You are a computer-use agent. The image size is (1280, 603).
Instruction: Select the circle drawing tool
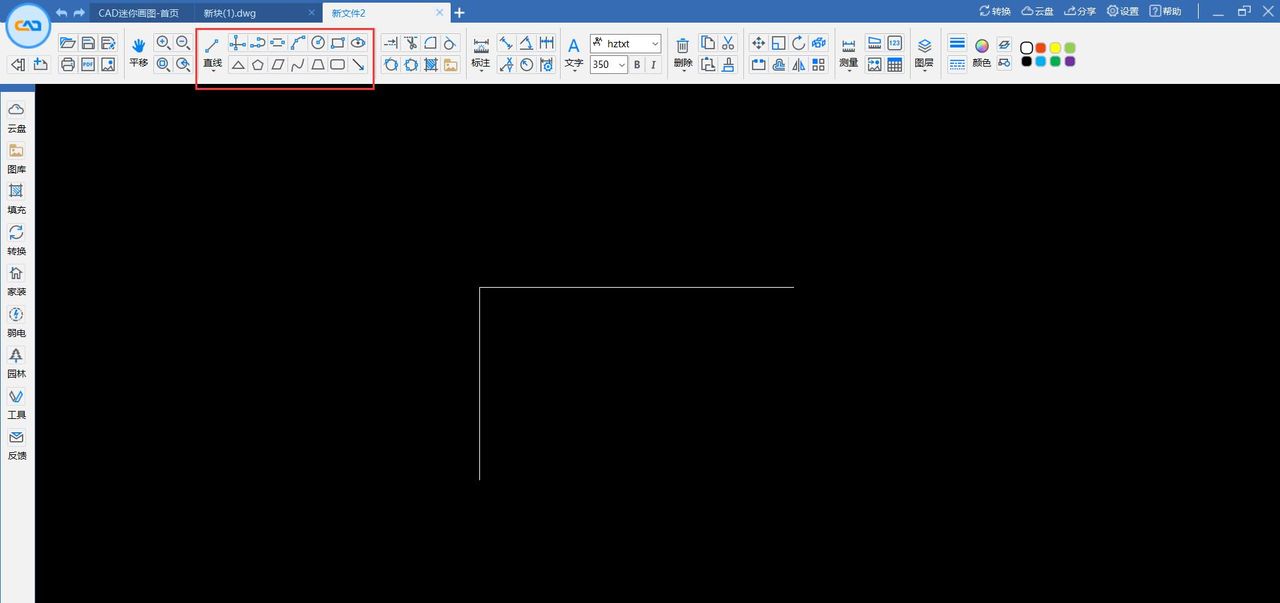[318, 43]
